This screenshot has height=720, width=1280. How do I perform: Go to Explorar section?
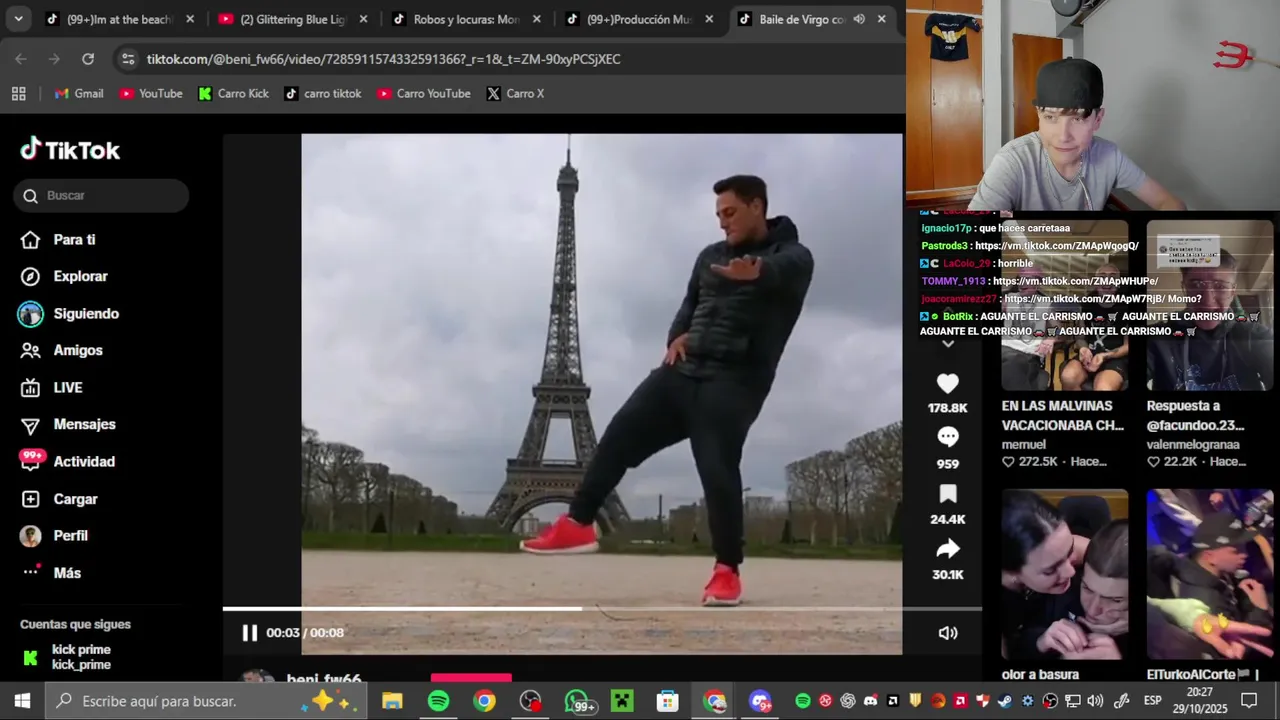click(64, 277)
